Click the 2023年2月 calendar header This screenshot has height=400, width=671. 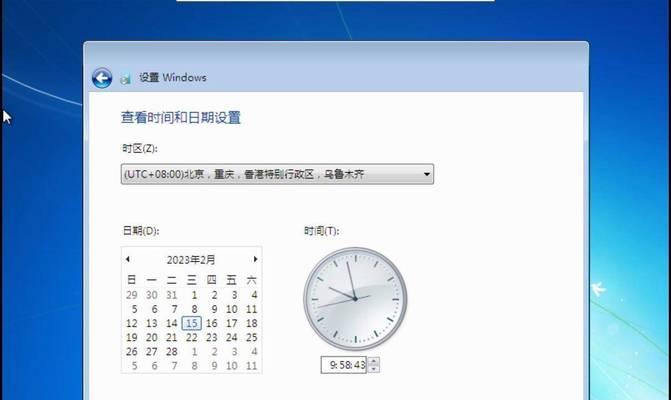tap(191, 260)
